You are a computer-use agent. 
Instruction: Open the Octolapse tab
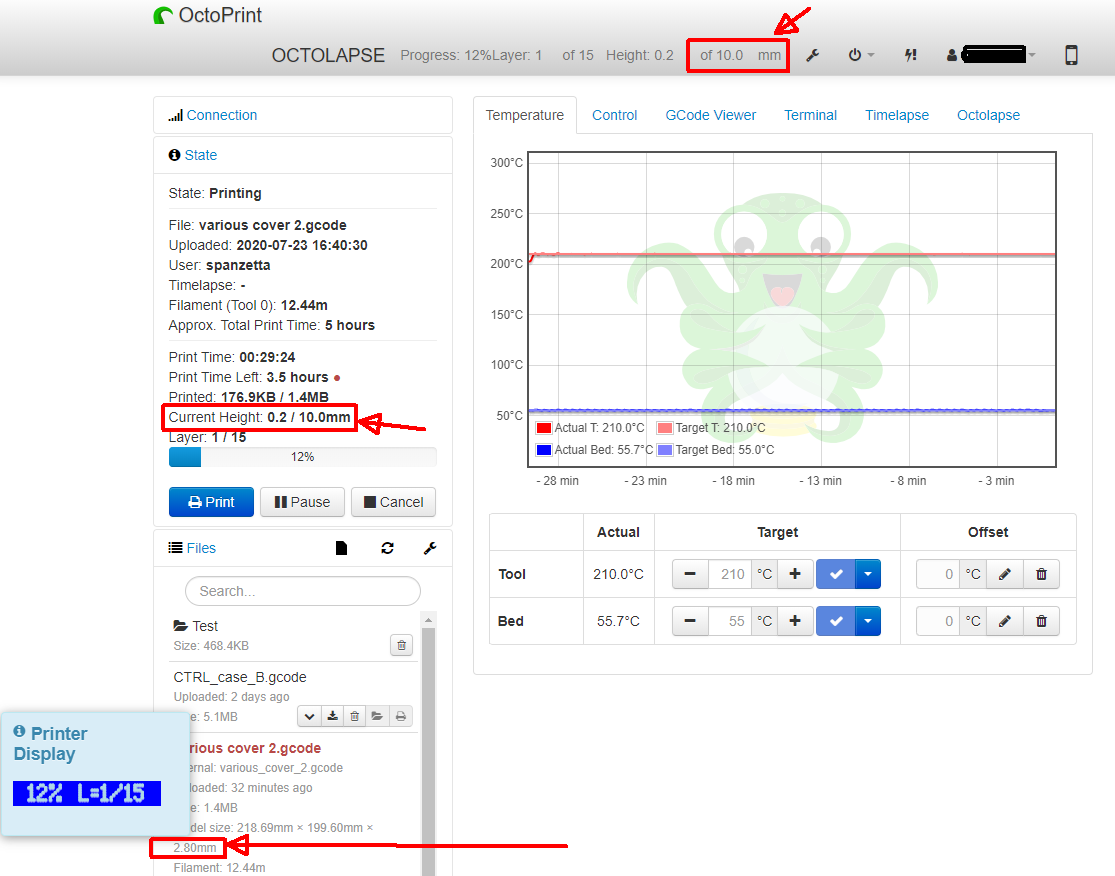(x=988, y=115)
